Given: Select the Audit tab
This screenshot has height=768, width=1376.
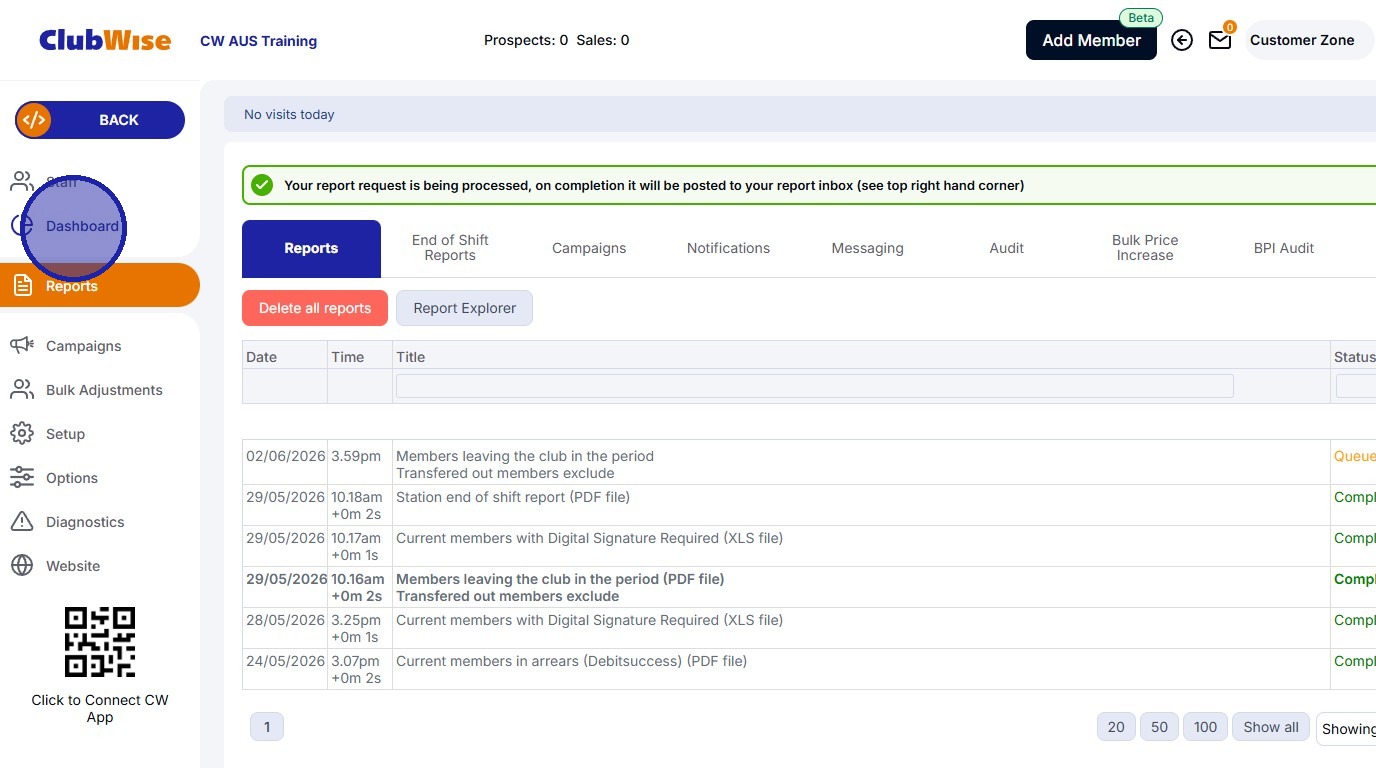Looking at the screenshot, I should (1006, 248).
